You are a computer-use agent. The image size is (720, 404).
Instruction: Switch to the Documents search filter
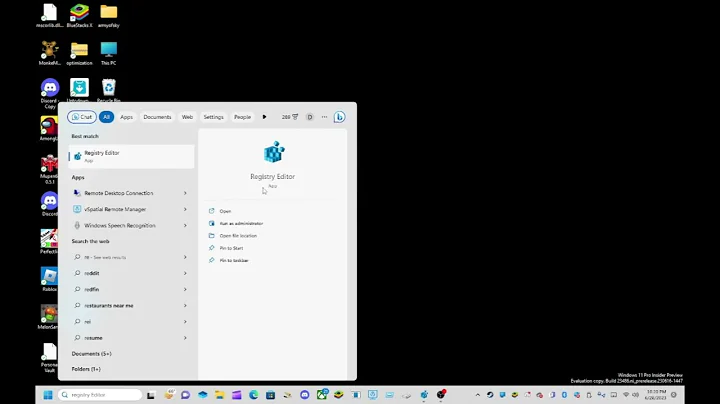click(x=157, y=117)
